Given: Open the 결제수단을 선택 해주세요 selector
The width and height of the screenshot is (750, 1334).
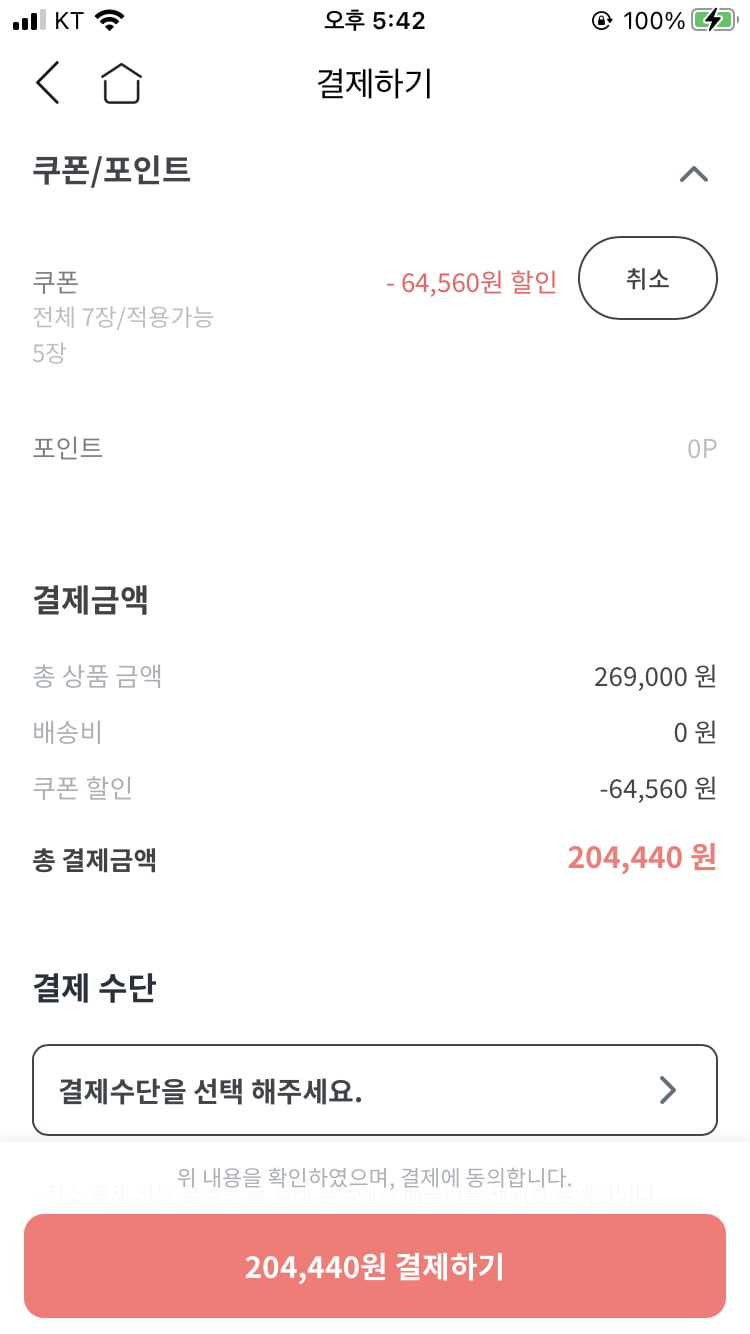Looking at the screenshot, I should coord(375,1090).
